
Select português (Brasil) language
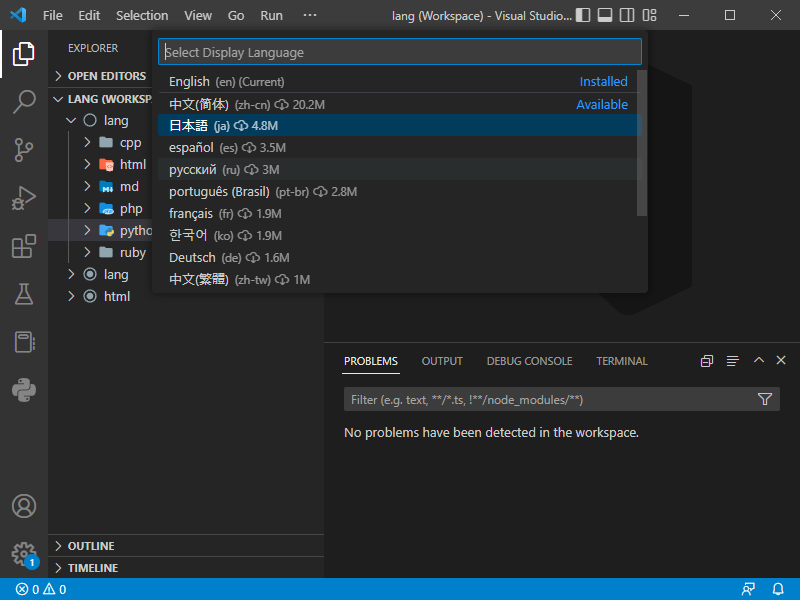coord(399,191)
